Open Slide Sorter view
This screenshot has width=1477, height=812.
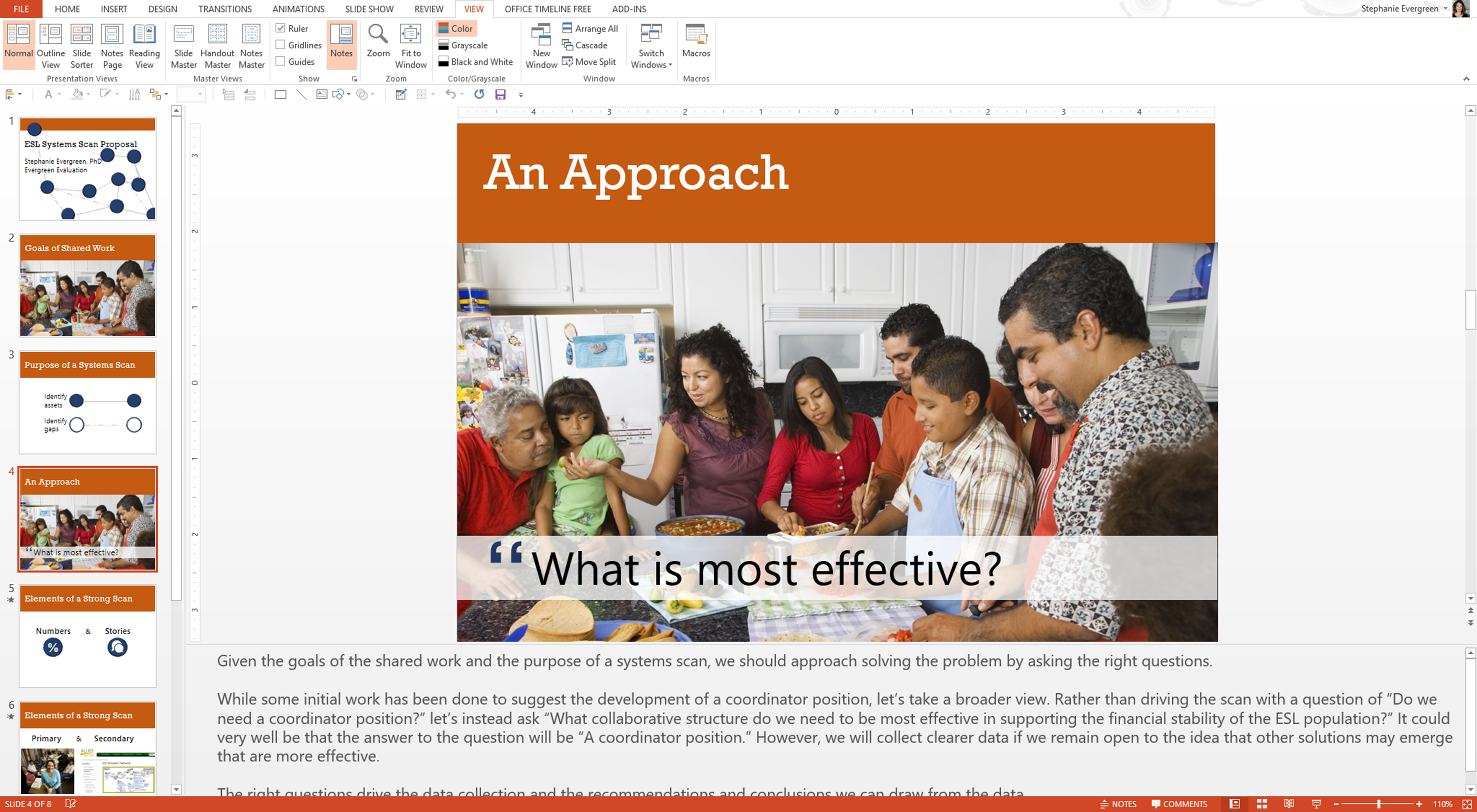[81, 46]
